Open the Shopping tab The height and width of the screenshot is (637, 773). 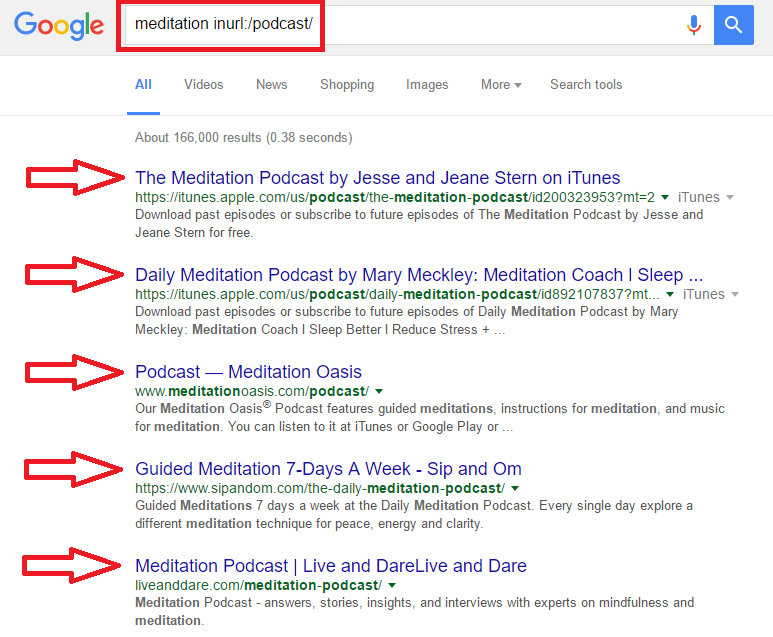pos(347,85)
